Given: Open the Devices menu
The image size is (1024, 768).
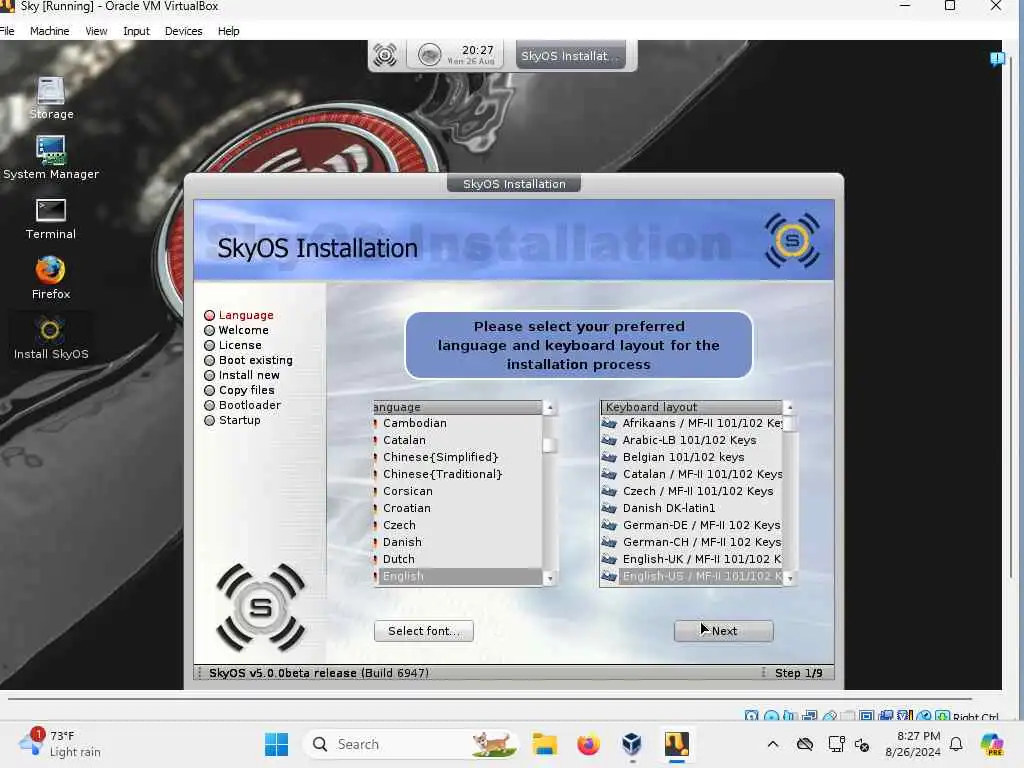Looking at the screenshot, I should (x=184, y=31).
